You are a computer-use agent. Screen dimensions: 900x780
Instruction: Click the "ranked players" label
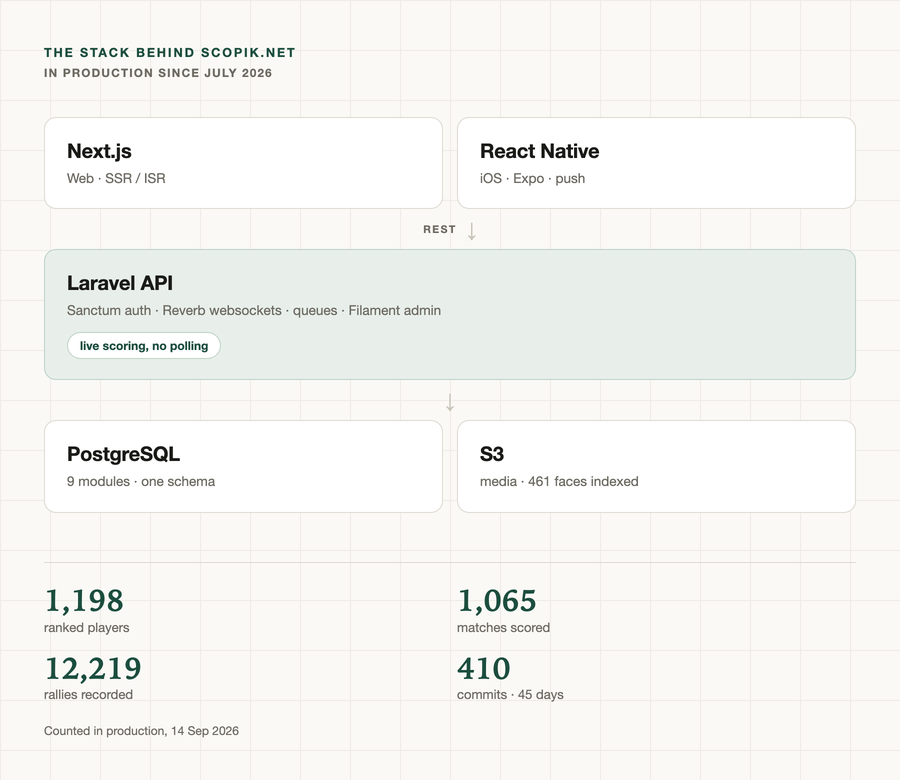87,628
